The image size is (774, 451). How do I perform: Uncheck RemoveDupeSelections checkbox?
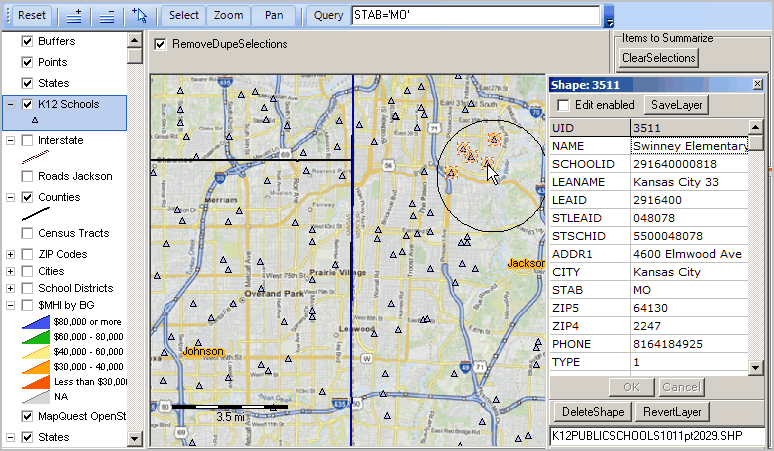click(160, 44)
